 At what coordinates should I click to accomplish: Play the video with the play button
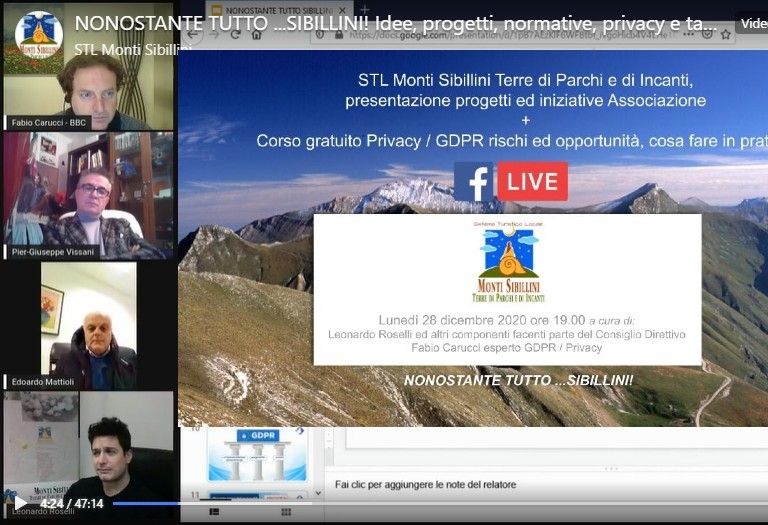[x=21, y=503]
